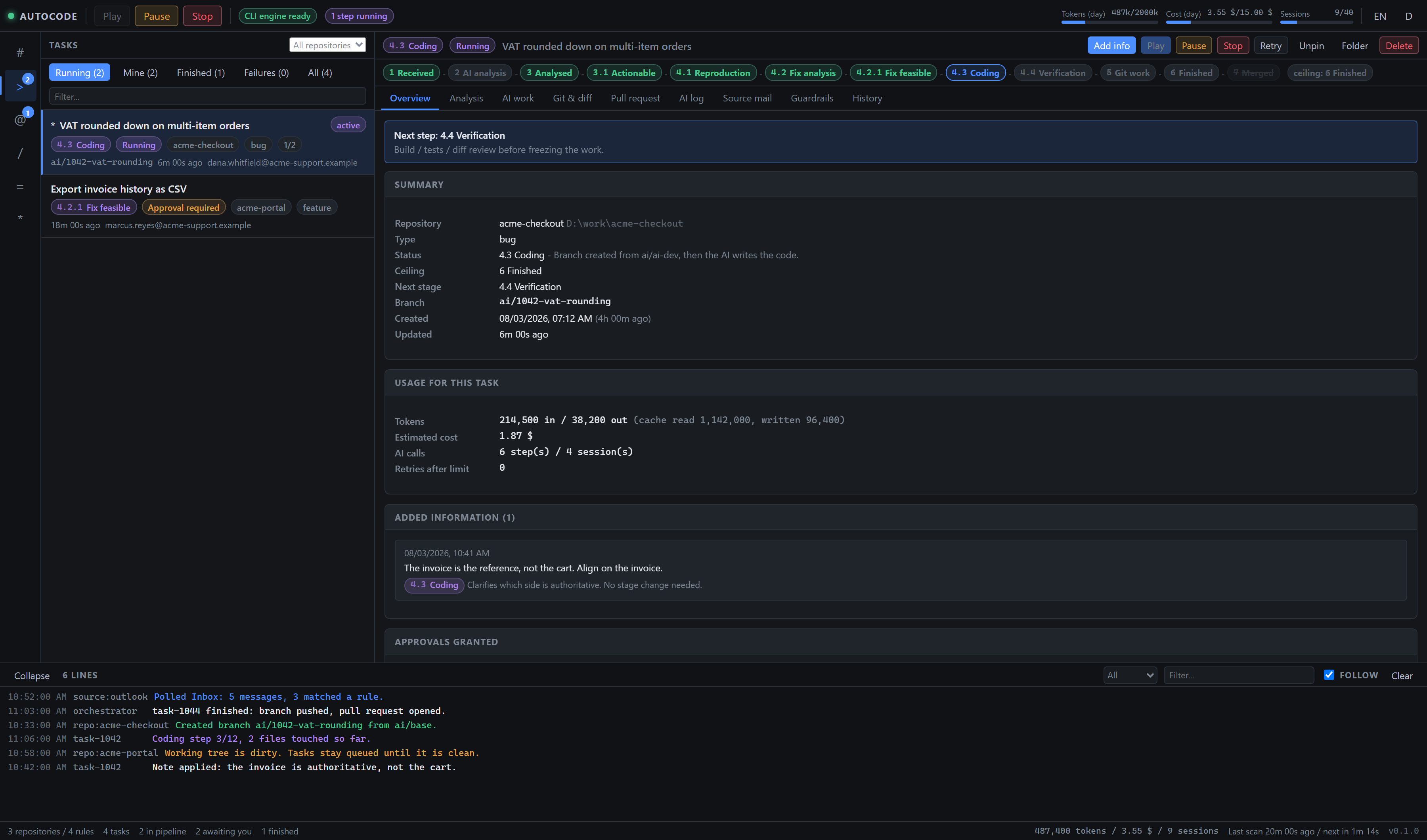
Task: Open the Source mail tab
Action: [x=747, y=98]
